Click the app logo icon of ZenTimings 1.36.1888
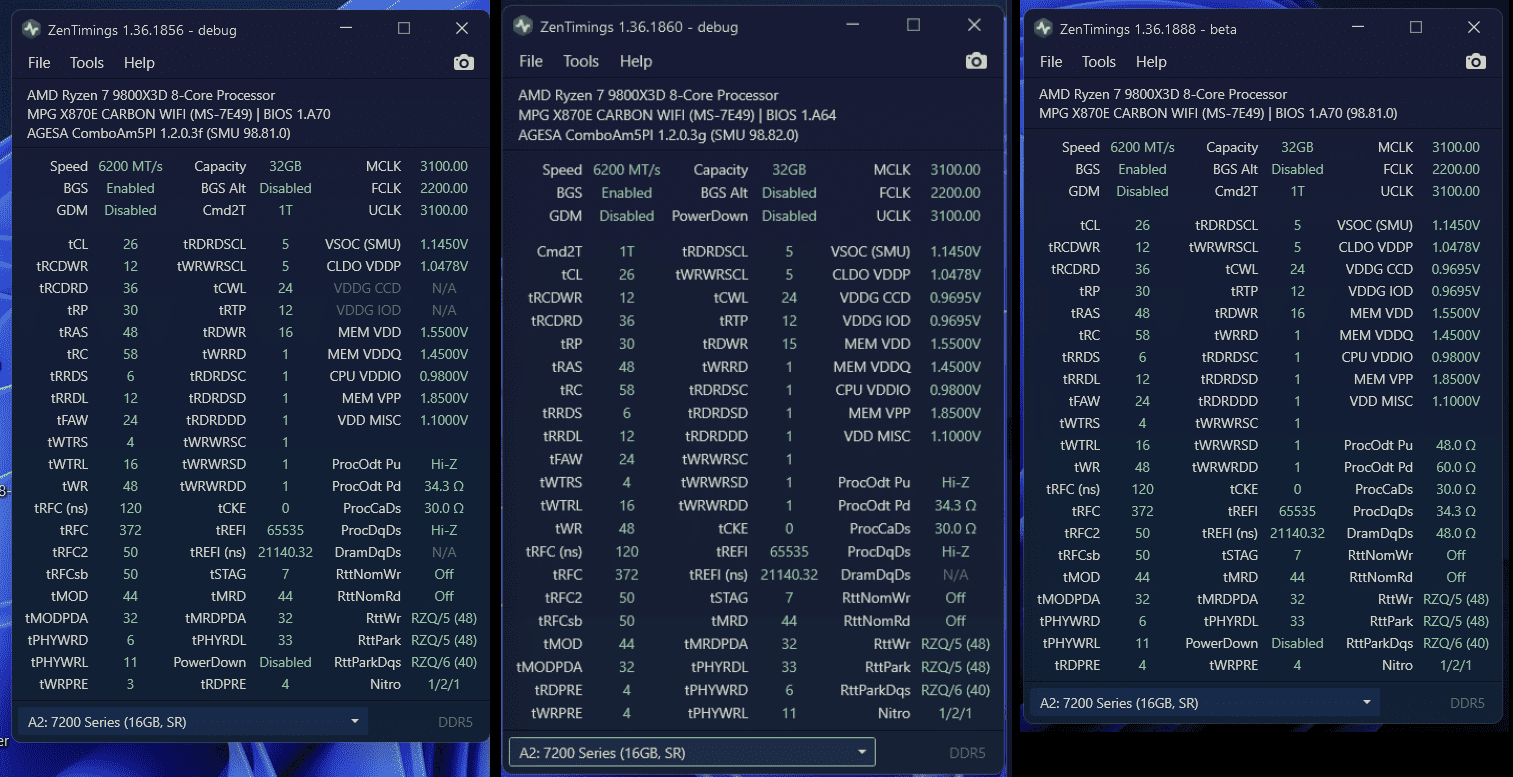 click(1043, 29)
